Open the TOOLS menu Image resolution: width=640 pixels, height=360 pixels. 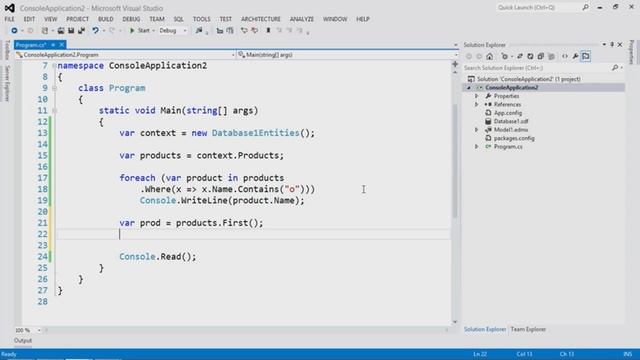click(202, 19)
